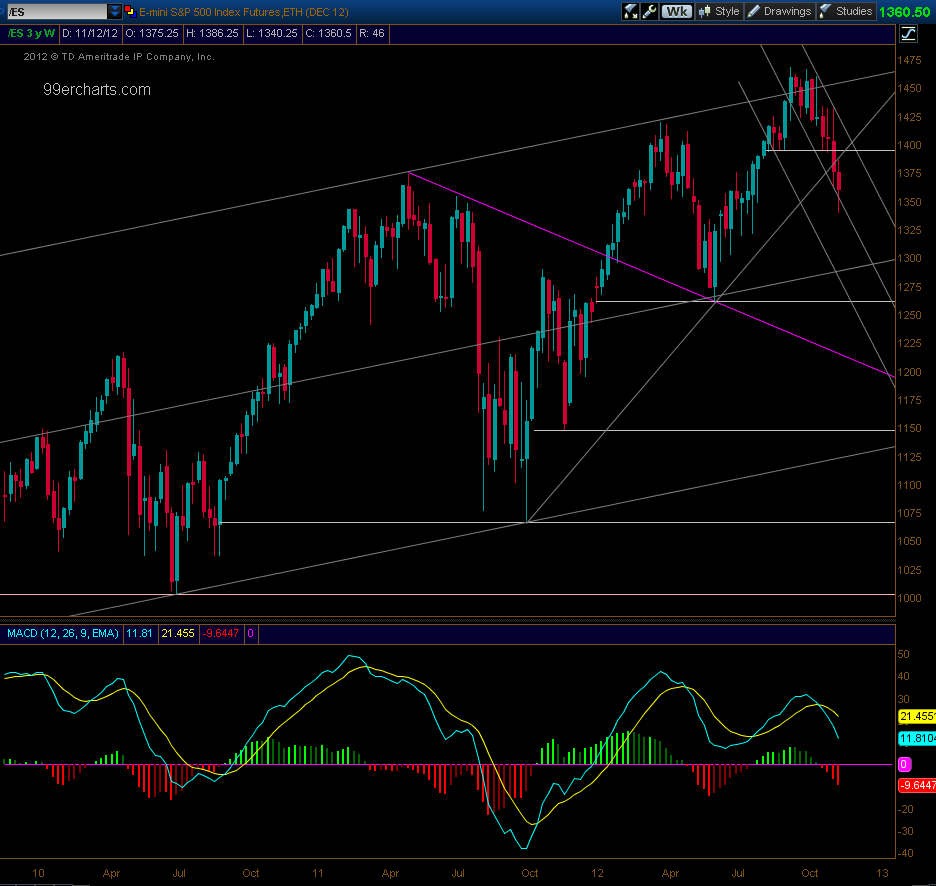Click the yellow 21.455 axis bubble
Image resolution: width=936 pixels, height=886 pixels.
917,716
